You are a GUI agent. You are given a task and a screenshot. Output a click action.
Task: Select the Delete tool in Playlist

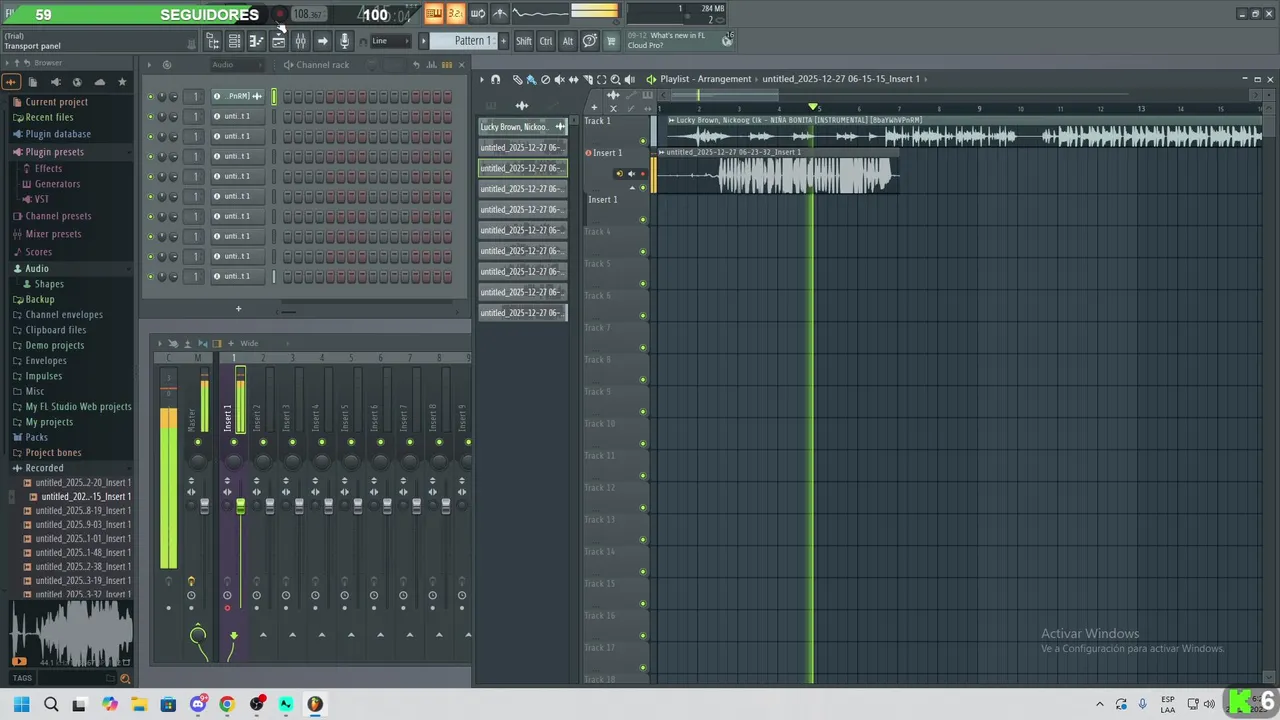[545, 79]
